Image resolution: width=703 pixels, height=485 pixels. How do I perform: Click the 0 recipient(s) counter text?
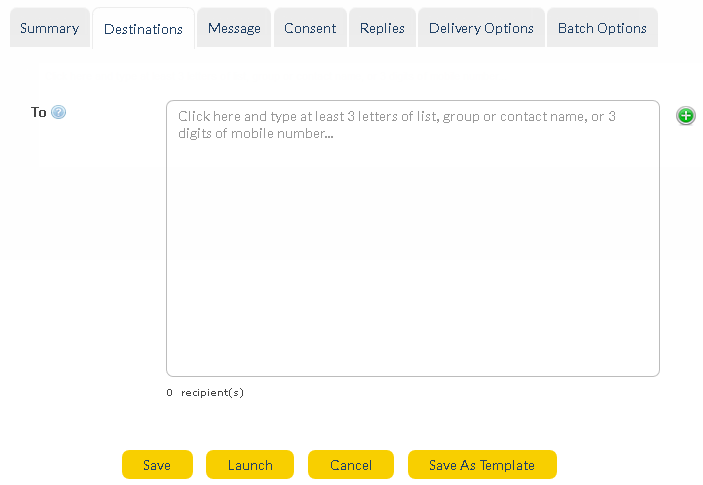205,393
